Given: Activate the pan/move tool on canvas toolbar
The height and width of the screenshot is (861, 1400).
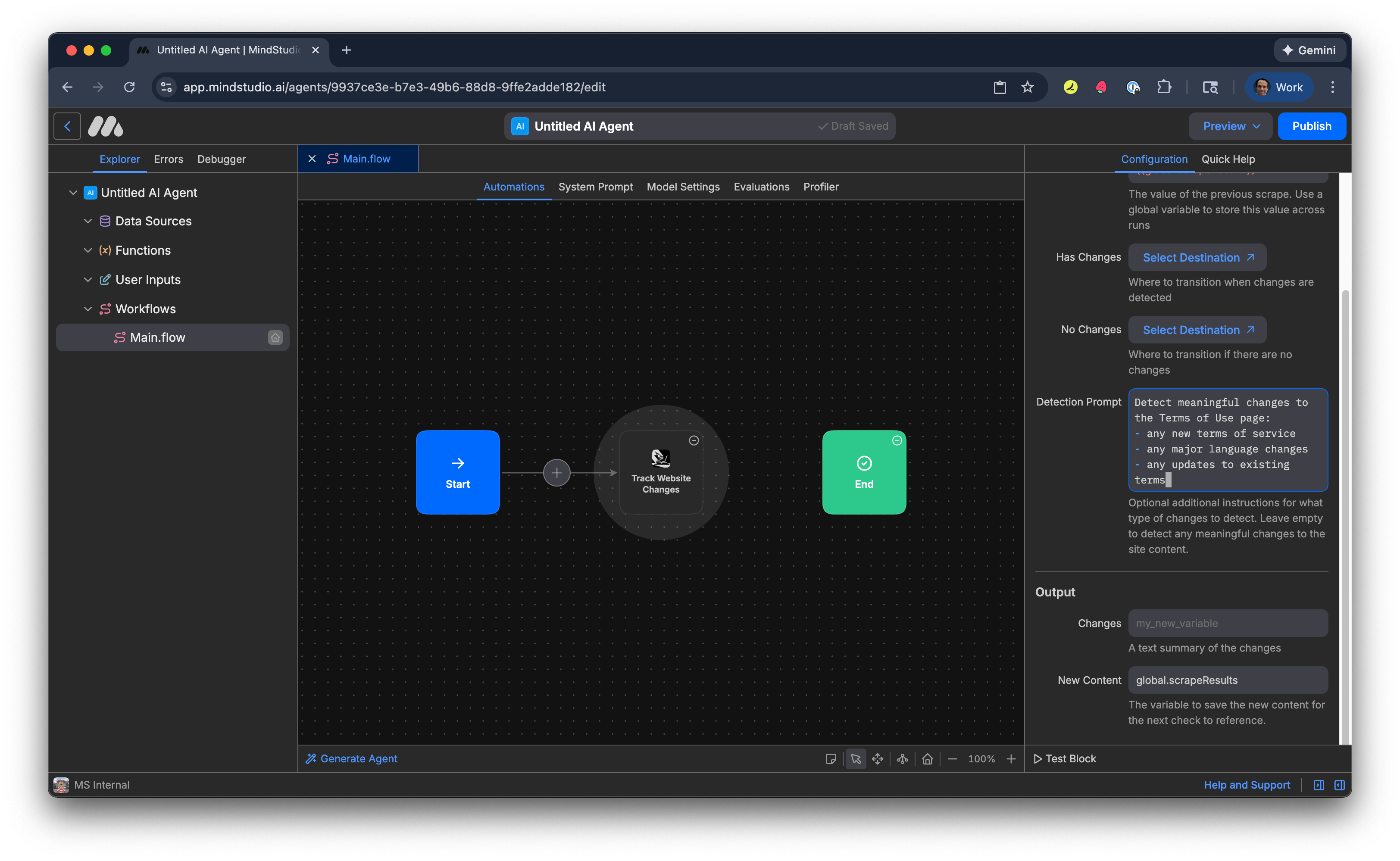Looking at the screenshot, I should 878,758.
